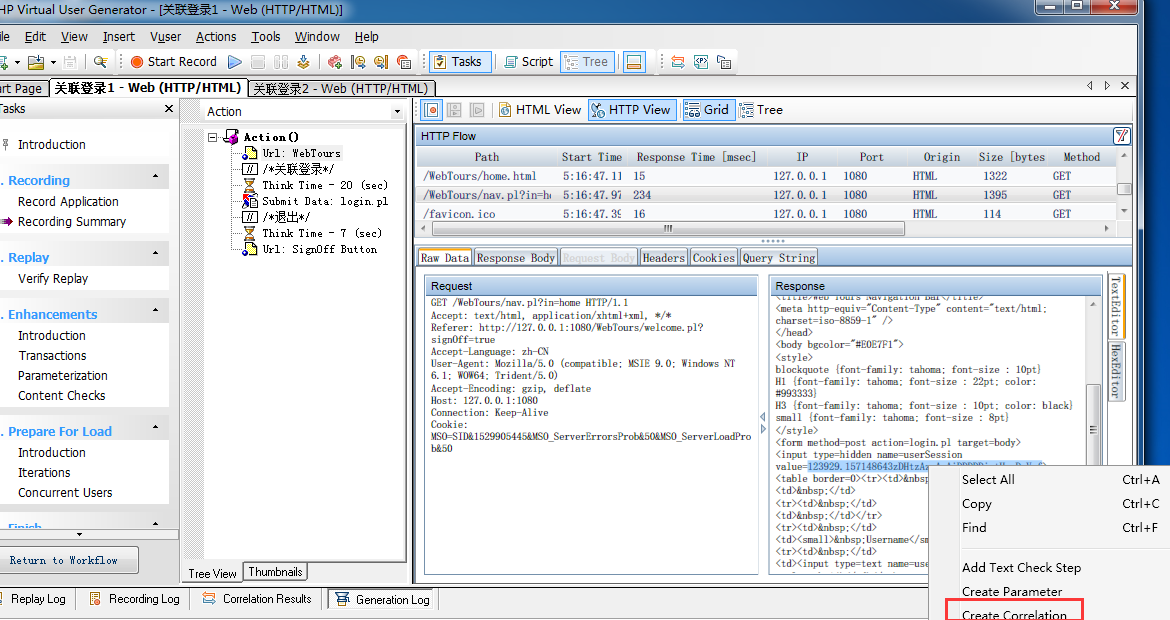The image size is (1170, 620).
Task: Open the find/search icon in toolbar
Action: (100, 62)
